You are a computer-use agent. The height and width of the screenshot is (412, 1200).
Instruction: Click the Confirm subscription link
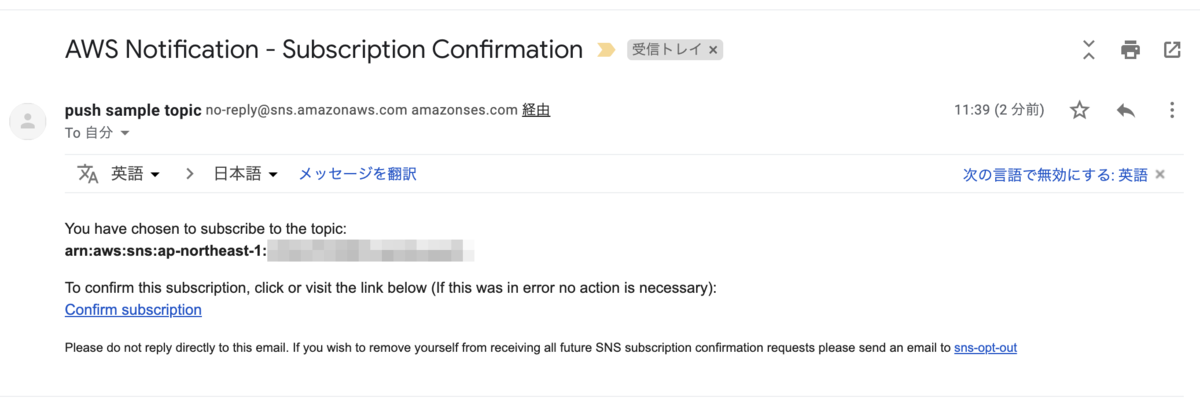pyautogui.click(x=133, y=310)
